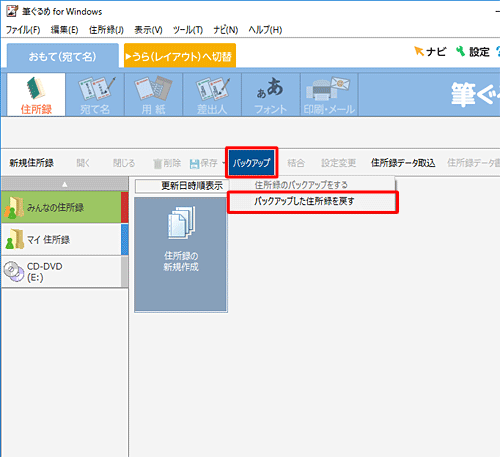This screenshot has height=457, width=500.
Task: Click the 結合 toolbar button
Action: (x=296, y=163)
